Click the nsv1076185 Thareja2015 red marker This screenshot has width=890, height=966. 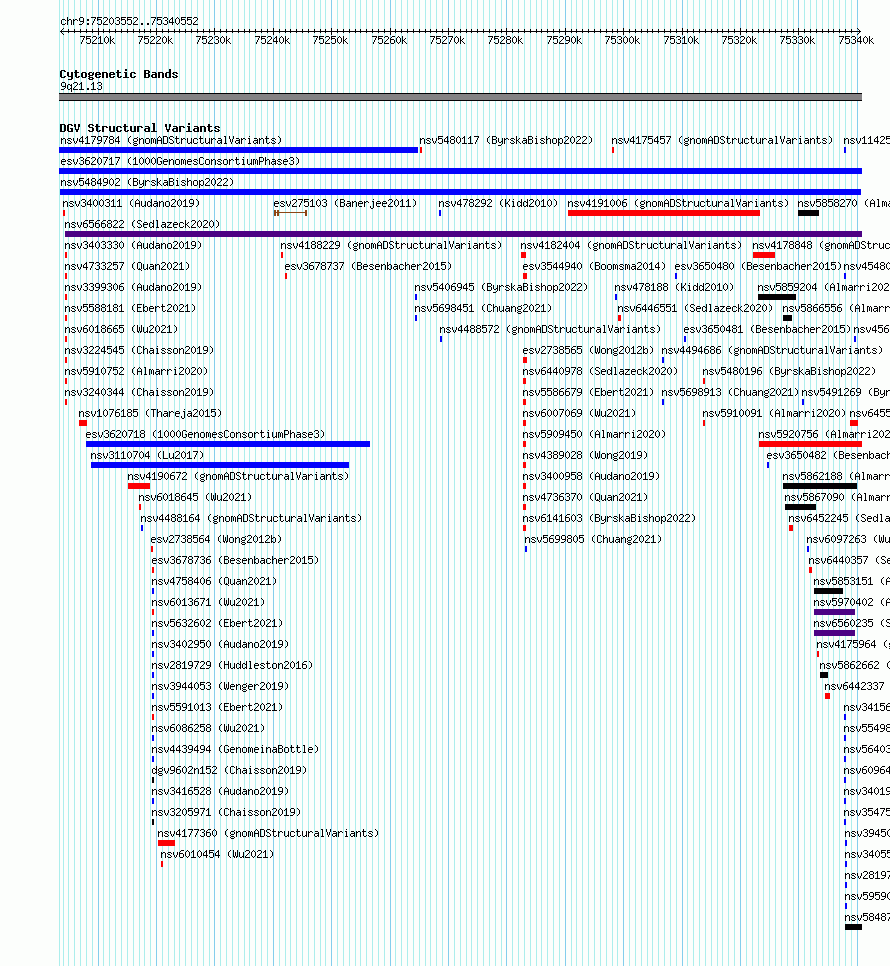83,423
